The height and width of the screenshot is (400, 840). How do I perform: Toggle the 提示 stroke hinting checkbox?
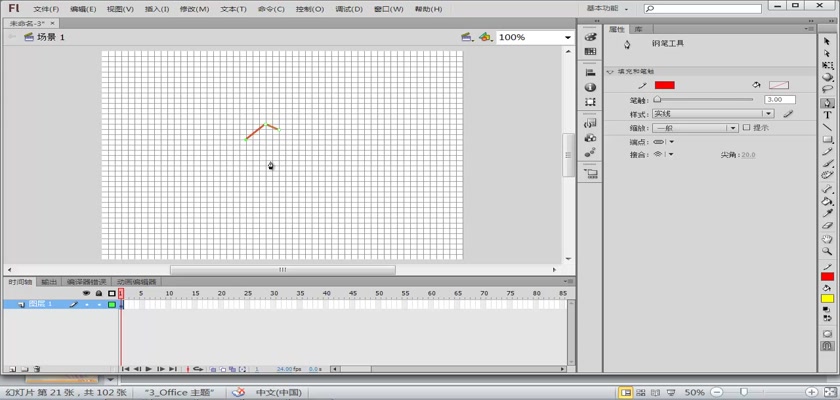tap(746, 128)
